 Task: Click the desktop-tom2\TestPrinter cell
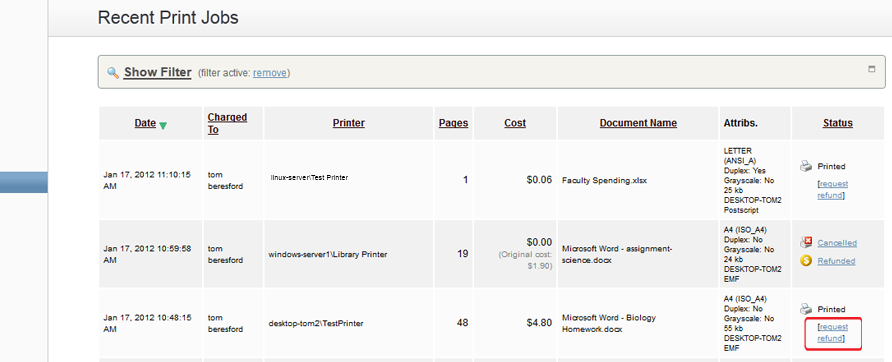click(316, 323)
